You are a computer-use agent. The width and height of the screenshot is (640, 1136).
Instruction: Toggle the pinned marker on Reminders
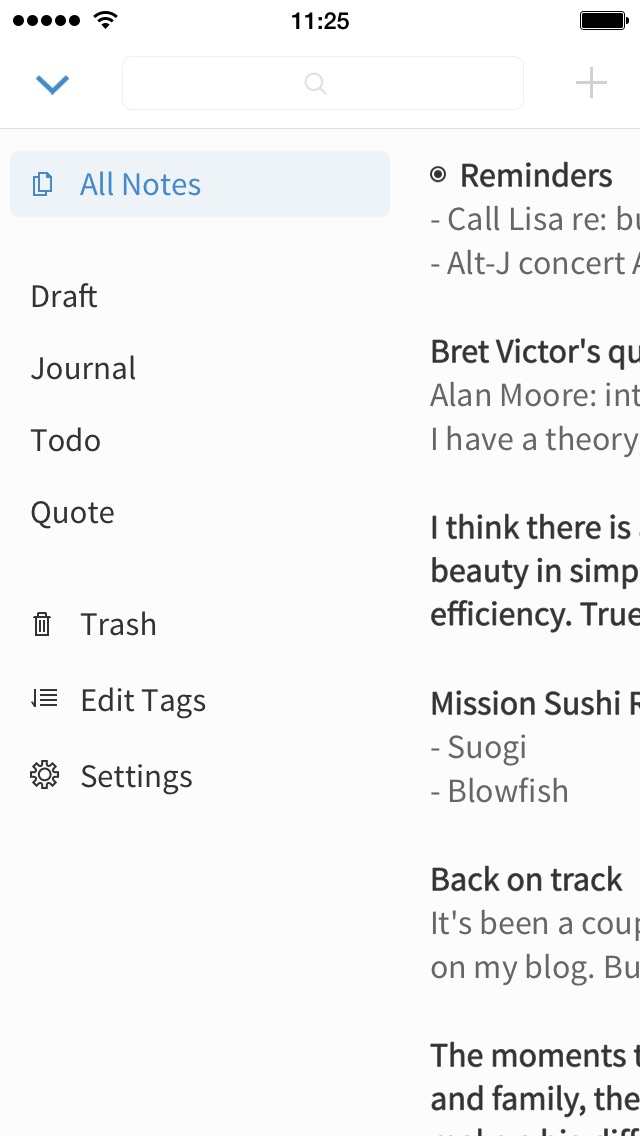pos(438,175)
